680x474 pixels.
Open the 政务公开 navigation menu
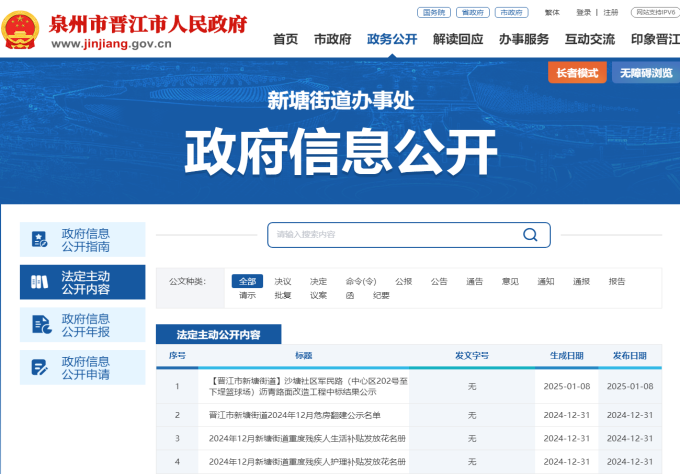click(x=392, y=39)
